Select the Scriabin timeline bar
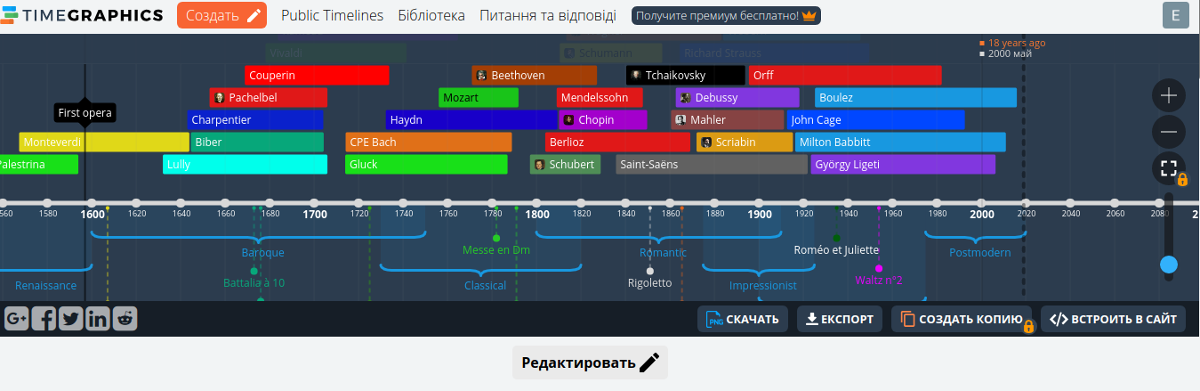 coord(744,142)
